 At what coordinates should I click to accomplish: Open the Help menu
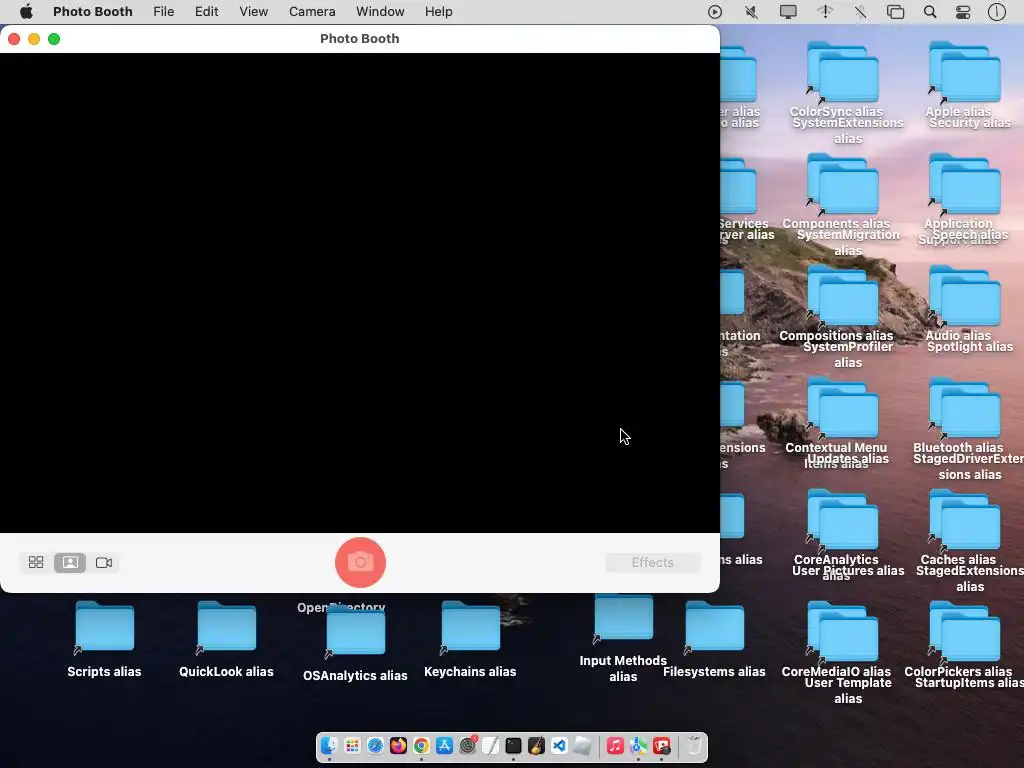438,12
